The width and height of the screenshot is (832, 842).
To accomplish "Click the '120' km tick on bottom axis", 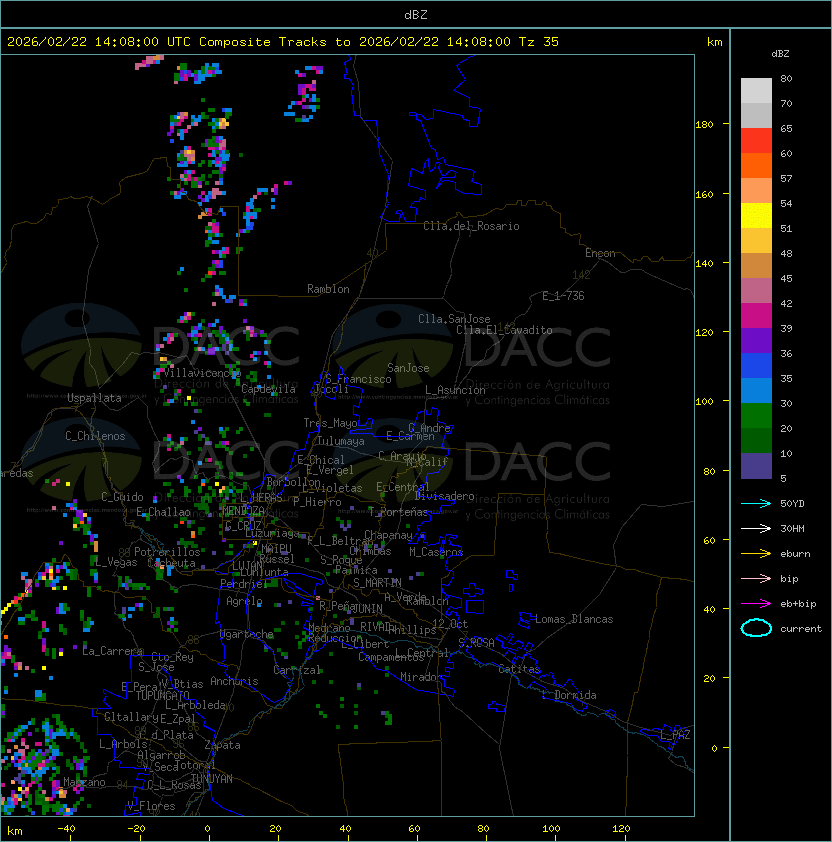I will coord(621,829).
